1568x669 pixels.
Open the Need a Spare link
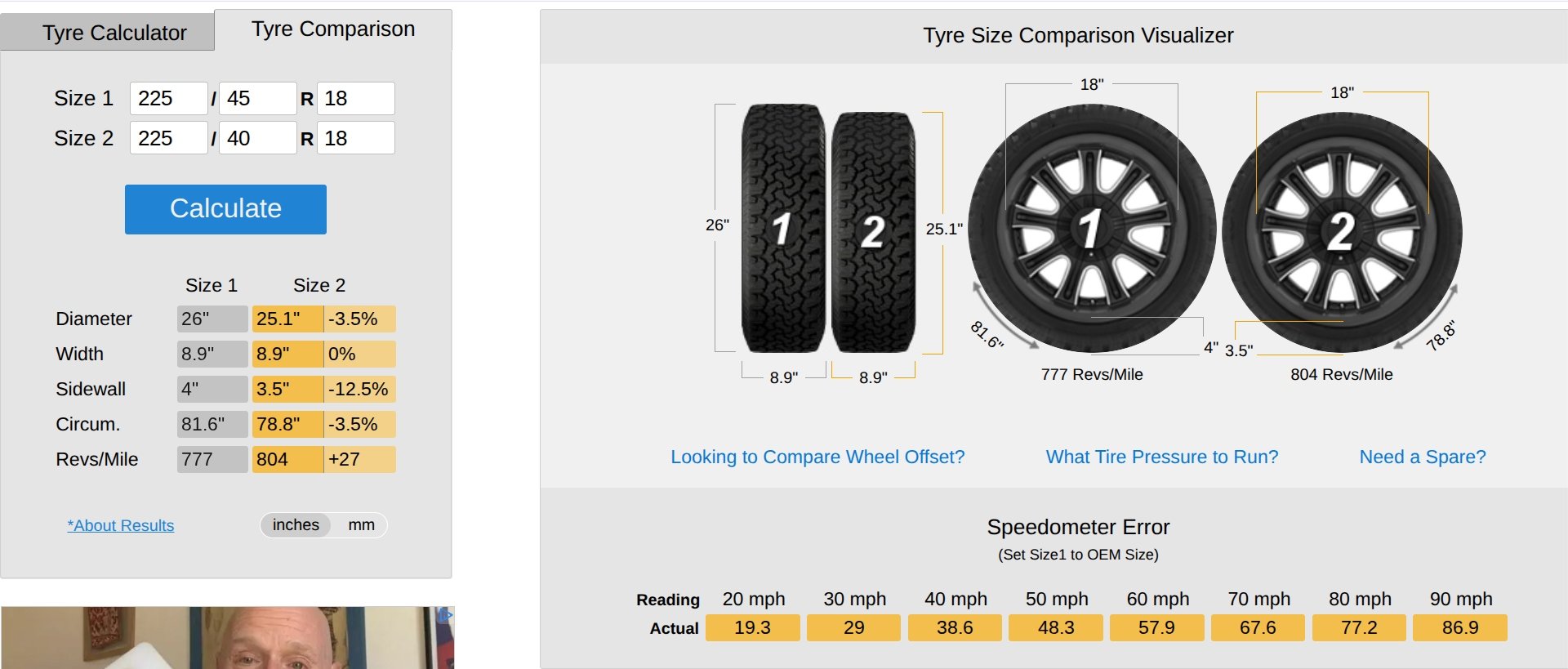pos(1423,457)
